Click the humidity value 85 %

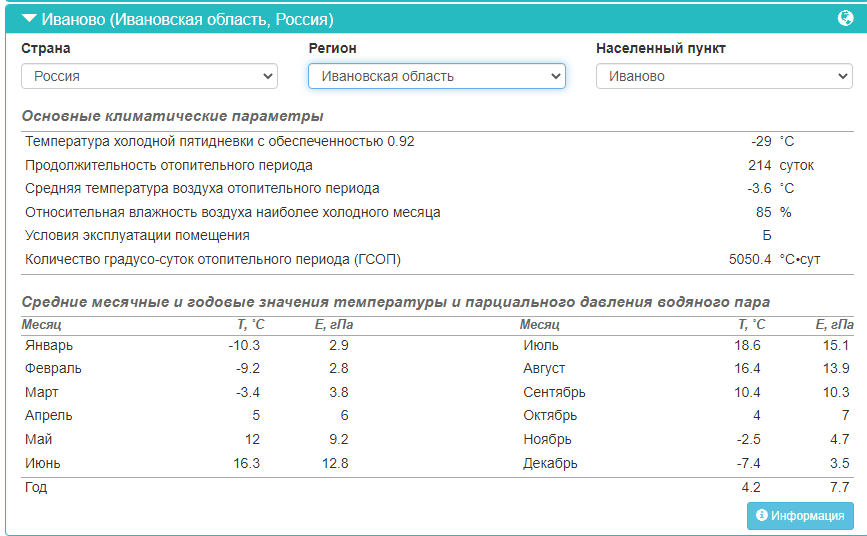[x=774, y=212]
